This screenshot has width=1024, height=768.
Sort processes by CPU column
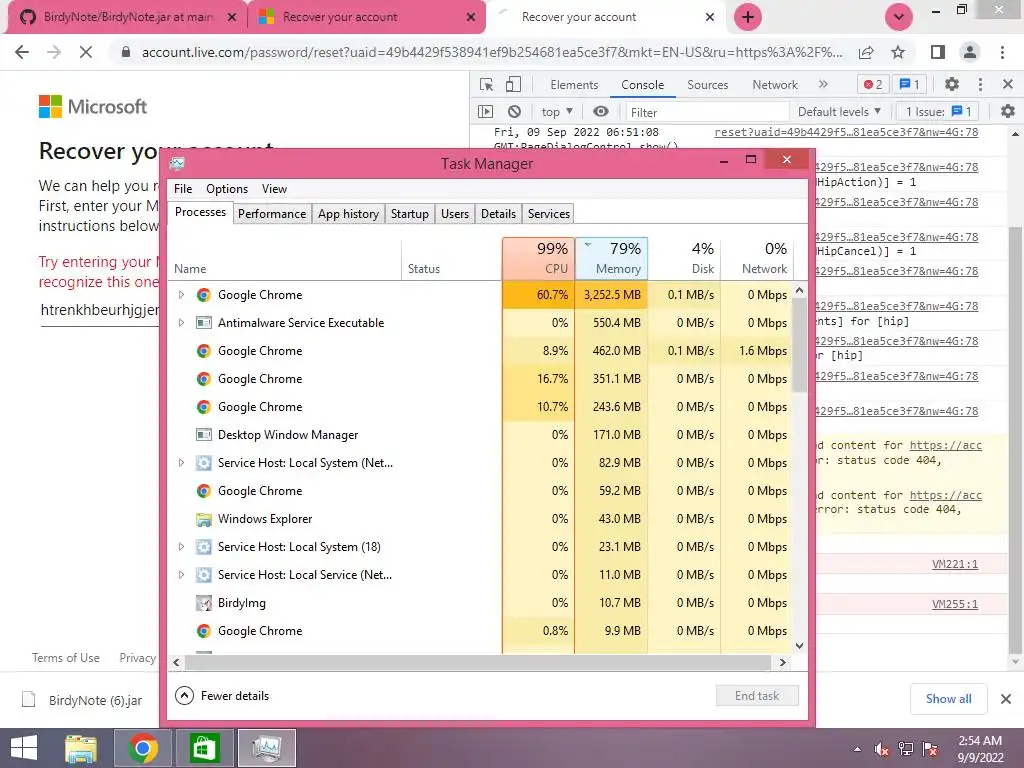(538, 259)
